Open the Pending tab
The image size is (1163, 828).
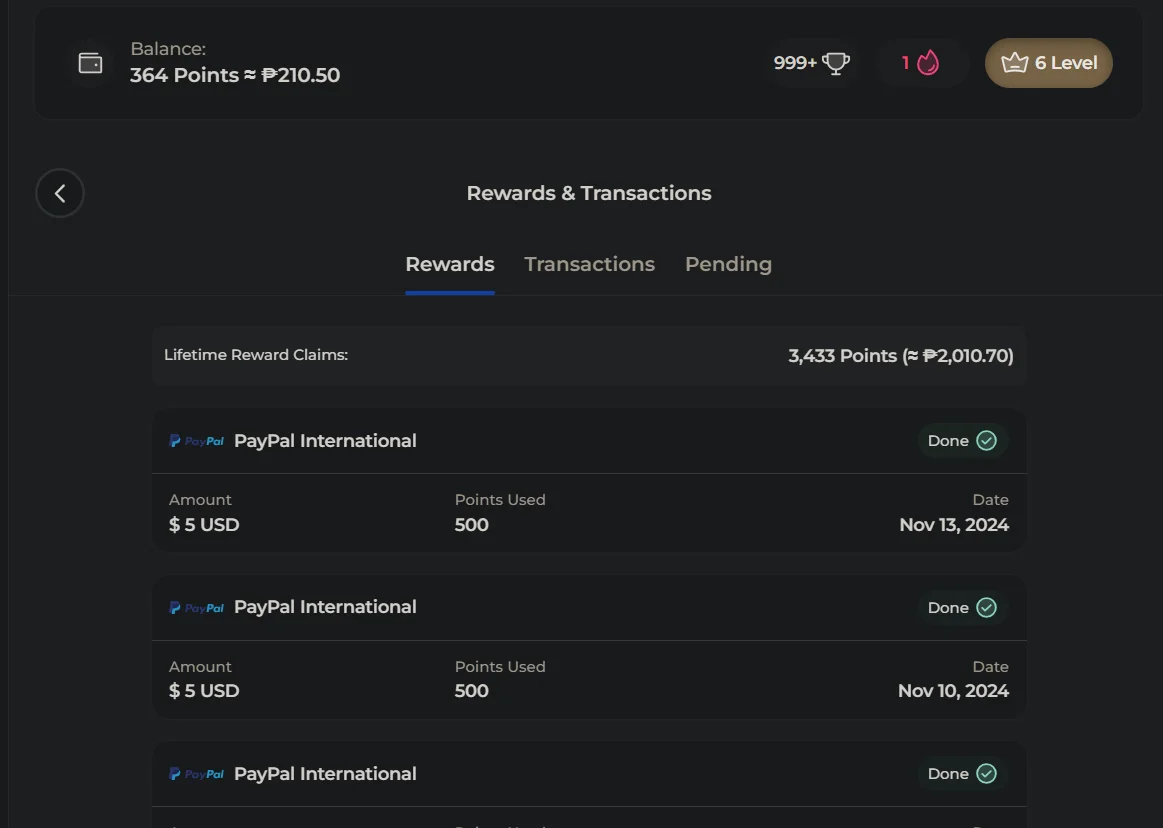(728, 264)
